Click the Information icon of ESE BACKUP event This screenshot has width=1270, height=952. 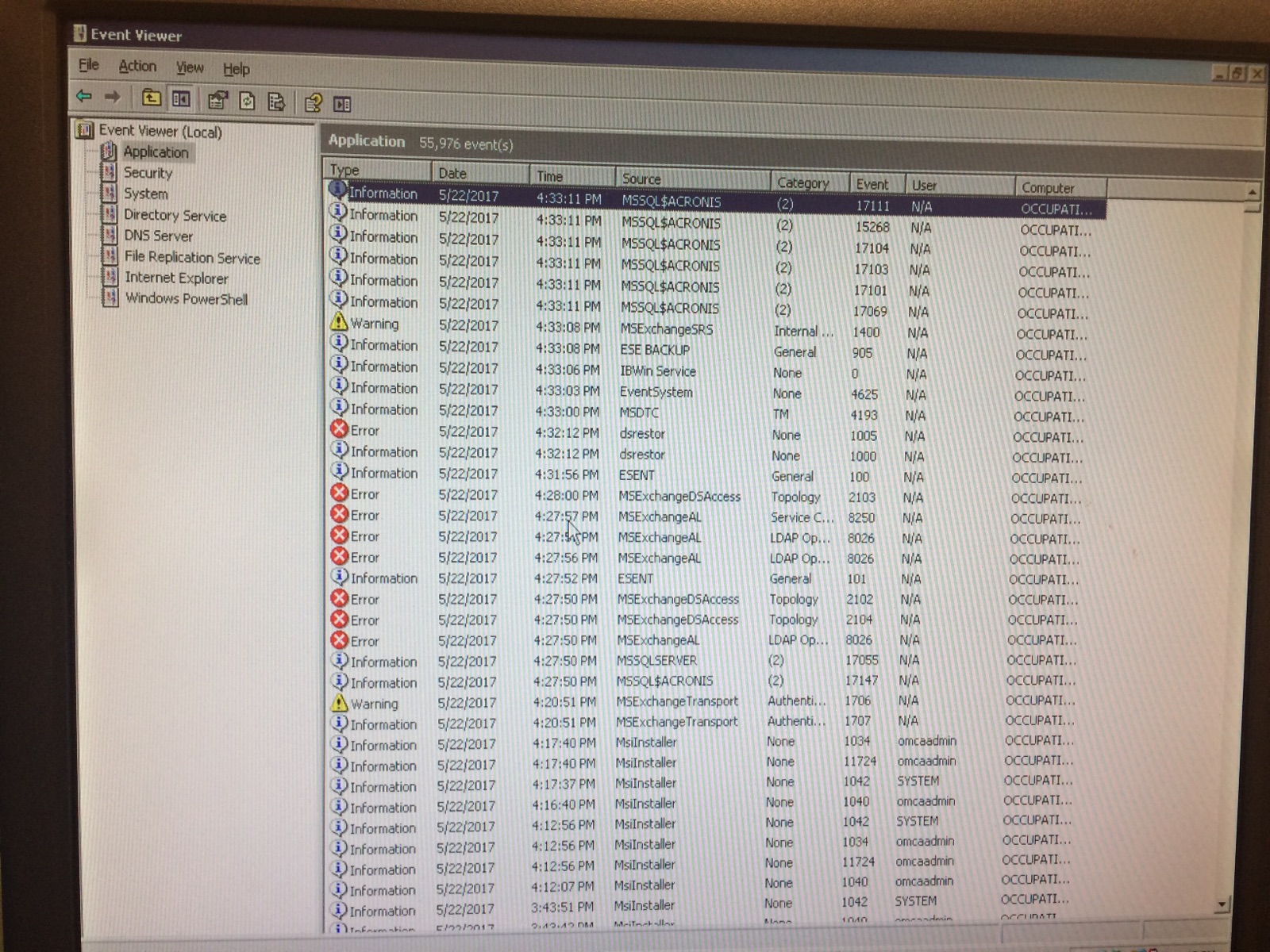(339, 344)
